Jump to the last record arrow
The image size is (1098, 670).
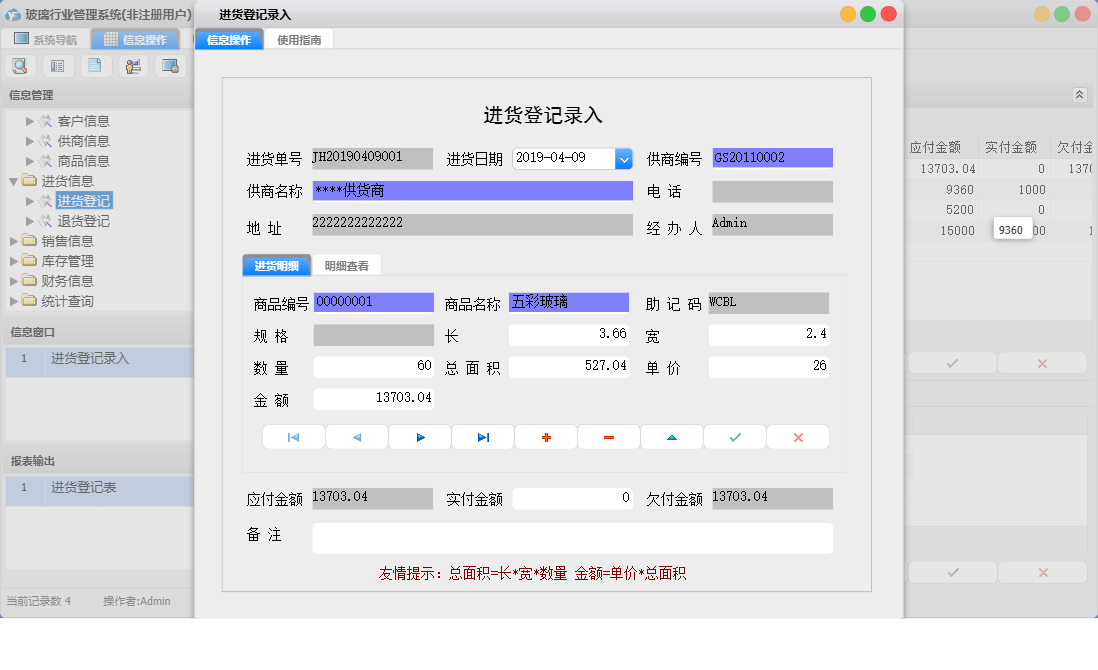(483, 436)
